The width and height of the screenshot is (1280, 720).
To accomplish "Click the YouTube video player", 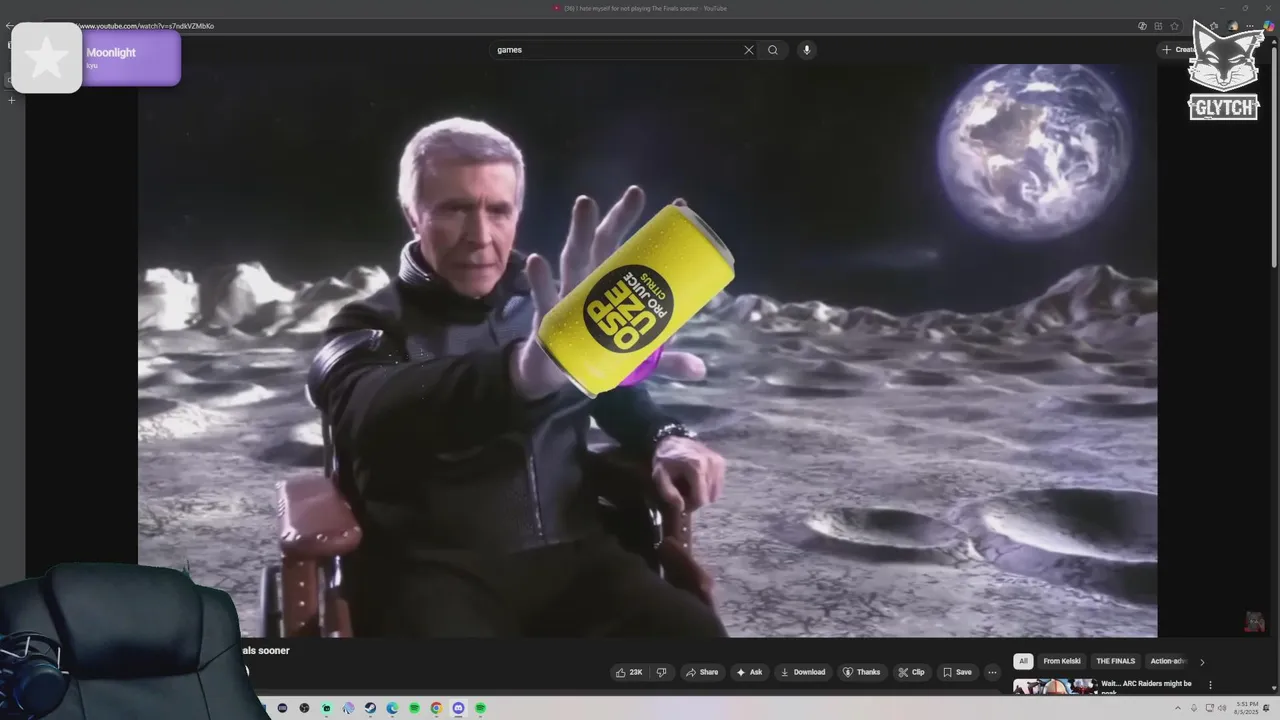I will click(x=647, y=350).
